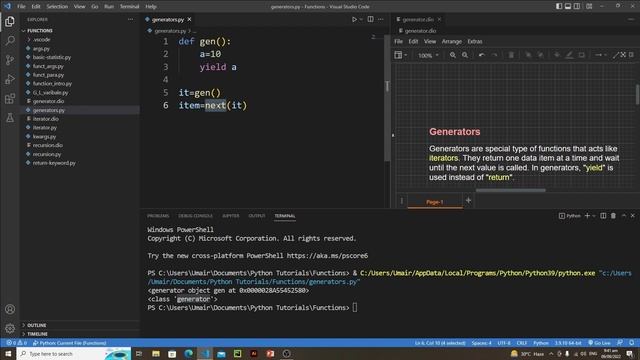Close the generators.py editor tab
This screenshot has width=640, height=360.
[x=189, y=19]
